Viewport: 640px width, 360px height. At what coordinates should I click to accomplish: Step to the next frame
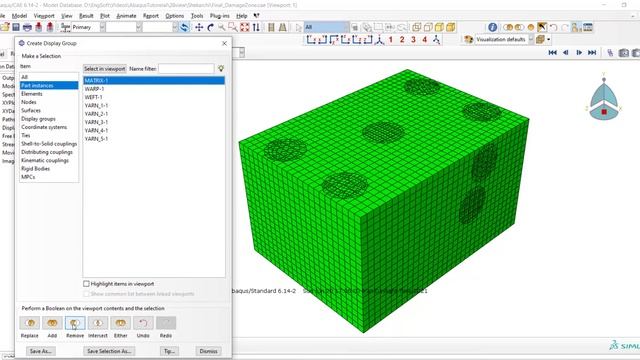coord(579,53)
